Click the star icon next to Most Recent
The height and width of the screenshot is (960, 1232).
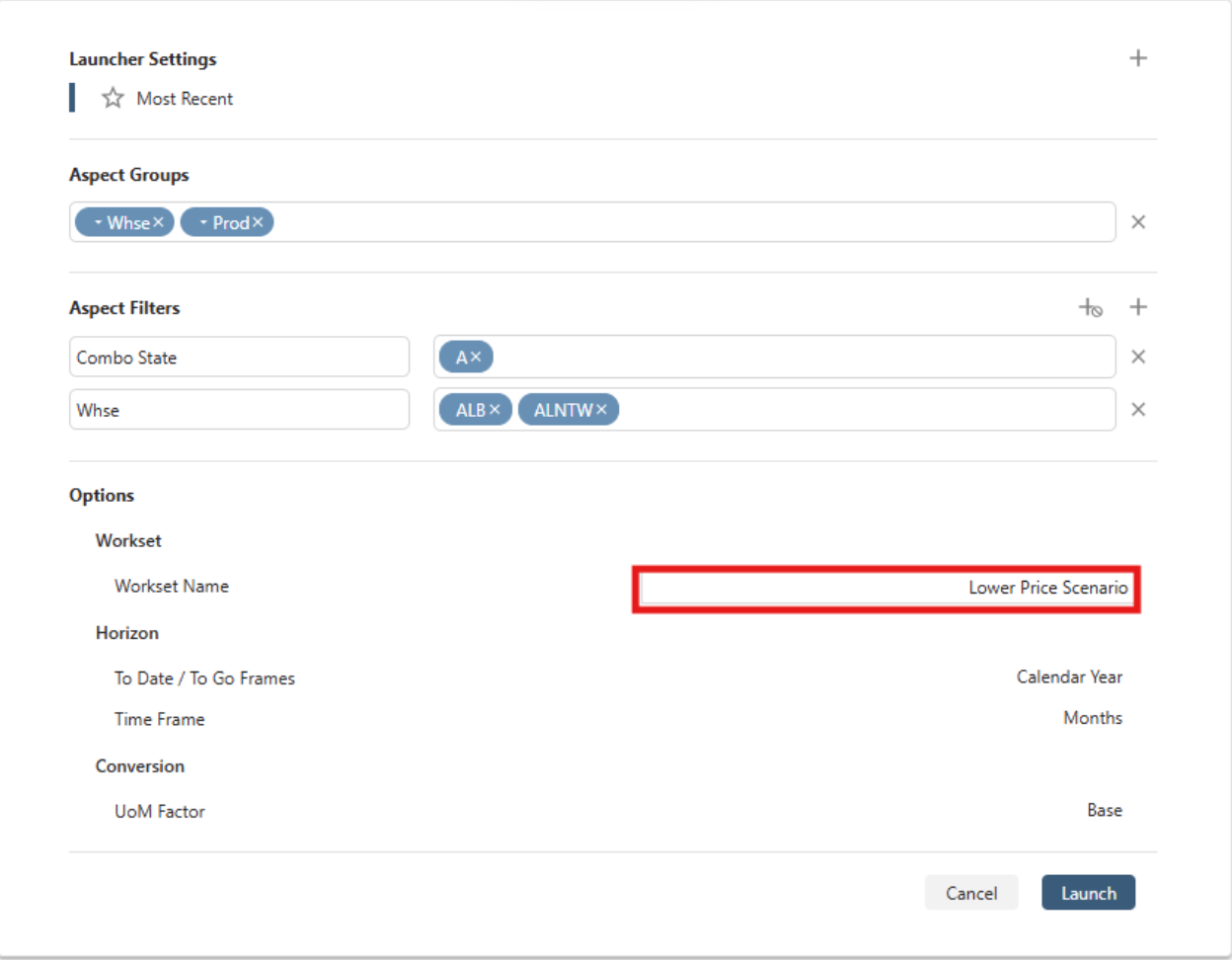point(113,98)
